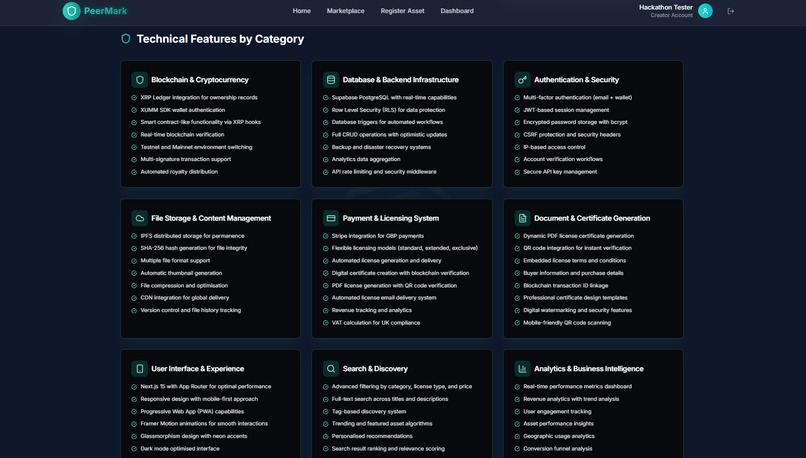Click Payment & Licensing card icon
The width and height of the screenshot is (806, 458).
point(331,218)
